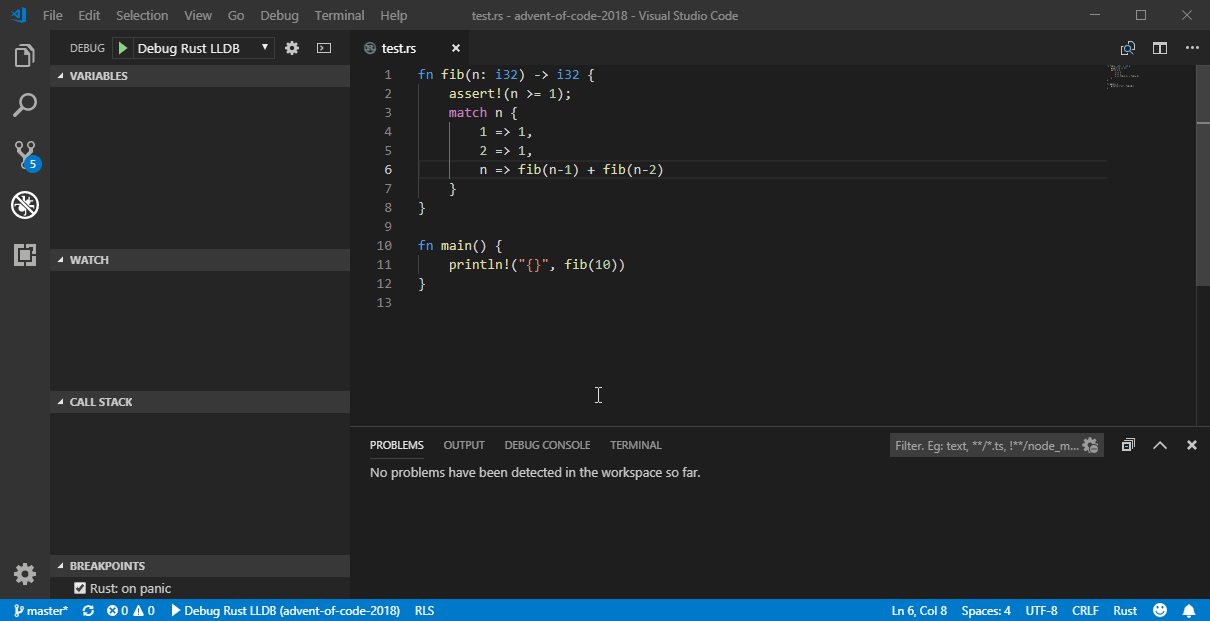Open the Explorer view in activity bar
Image resolution: width=1210 pixels, height=621 pixels.
[x=25, y=56]
